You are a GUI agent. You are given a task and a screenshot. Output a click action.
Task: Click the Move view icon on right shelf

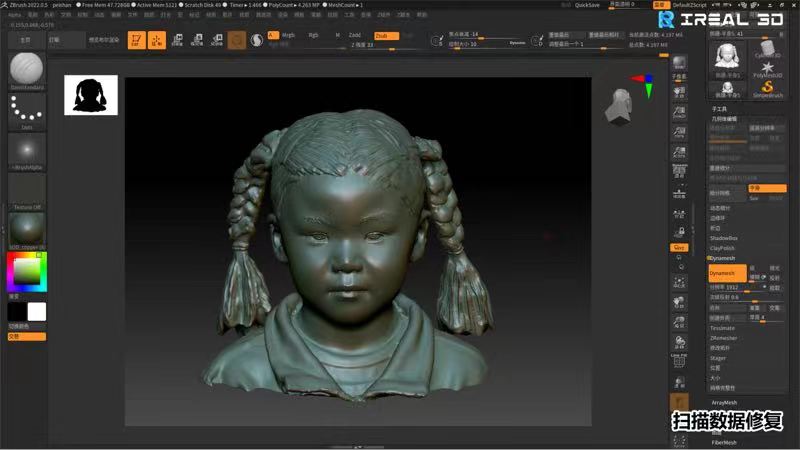679,302
